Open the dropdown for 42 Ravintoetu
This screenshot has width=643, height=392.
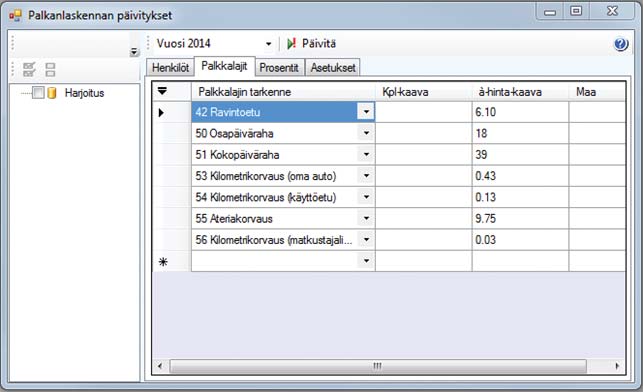click(x=366, y=112)
